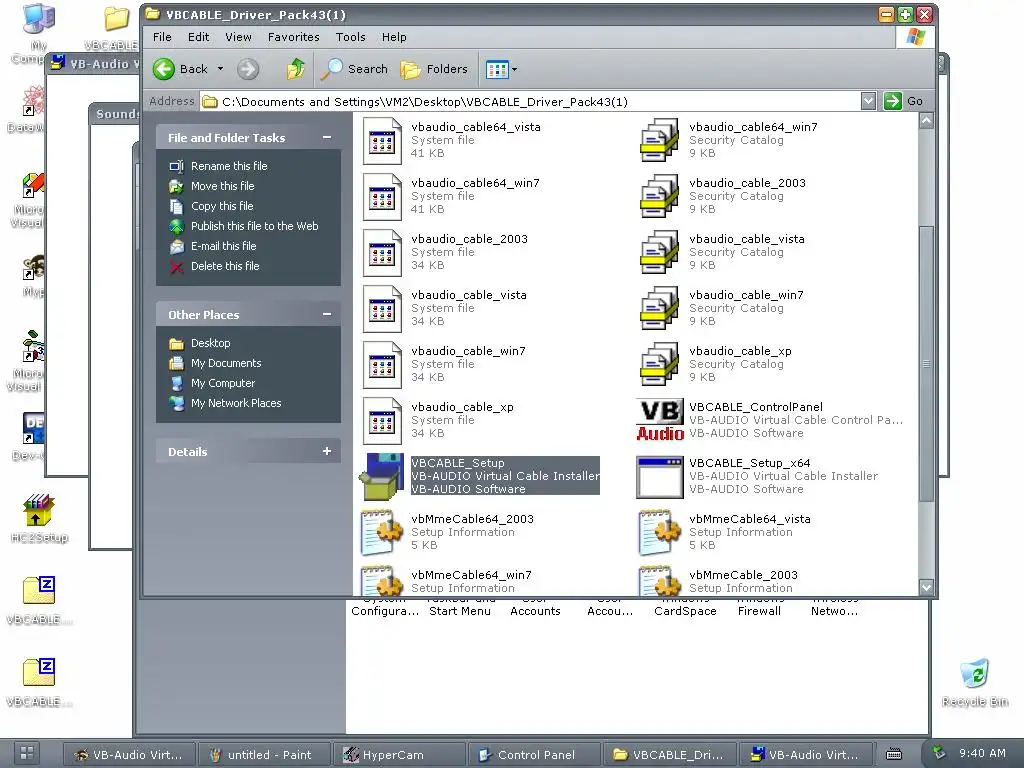Switch to HyperCam taskbar button
This screenshot has width=1024, height=768.
coord(398,755)
